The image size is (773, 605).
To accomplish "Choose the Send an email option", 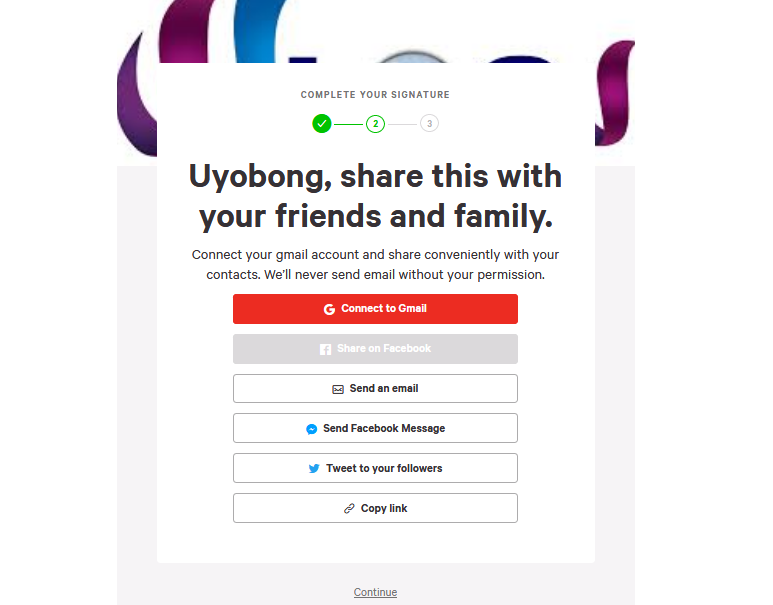I will click(375, 389).
